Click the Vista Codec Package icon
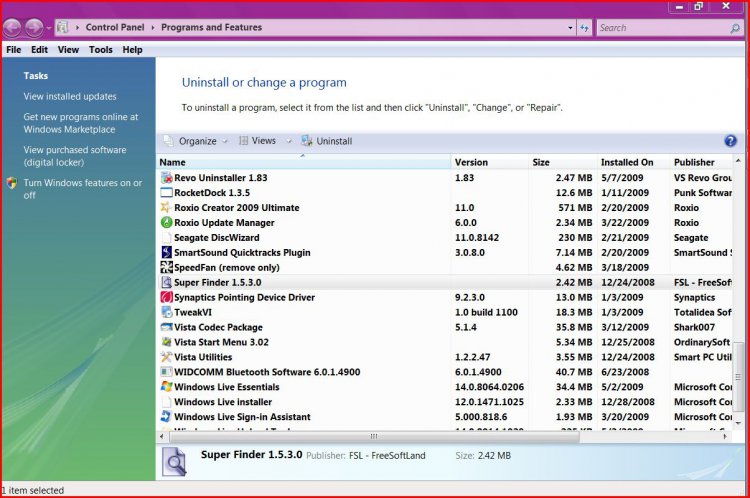 click(x=166, y=327)
